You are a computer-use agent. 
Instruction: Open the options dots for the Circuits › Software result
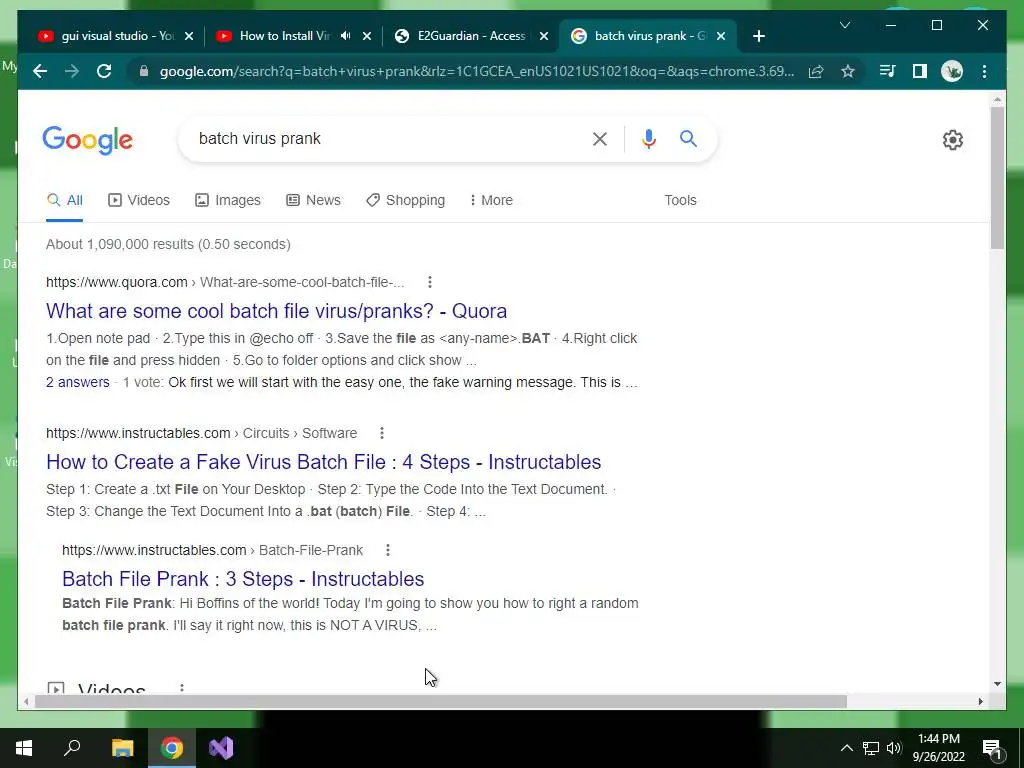click(381, 433)
